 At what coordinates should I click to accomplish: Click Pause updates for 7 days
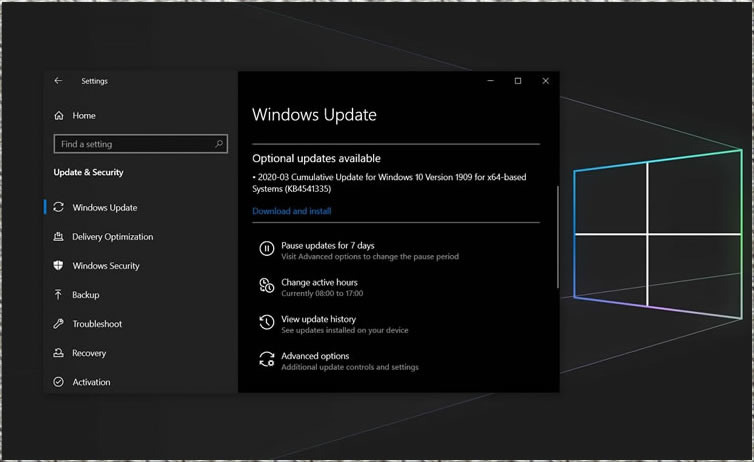[x=327, y=246]
